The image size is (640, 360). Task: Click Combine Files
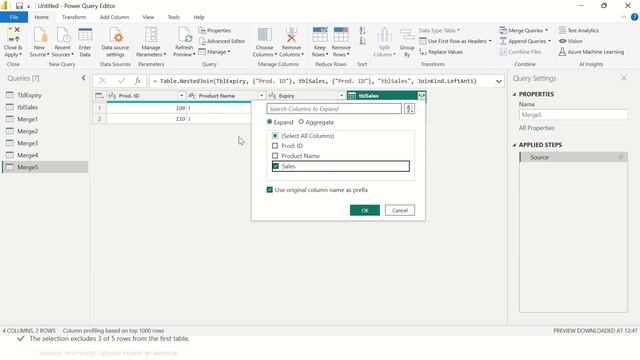point(520,52)
